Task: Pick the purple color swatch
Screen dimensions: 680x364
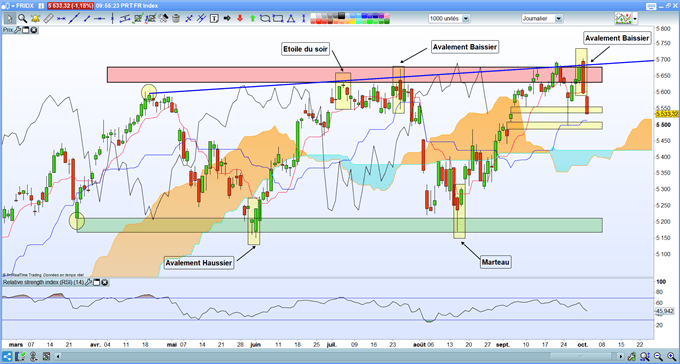Action: pos(381,16)
